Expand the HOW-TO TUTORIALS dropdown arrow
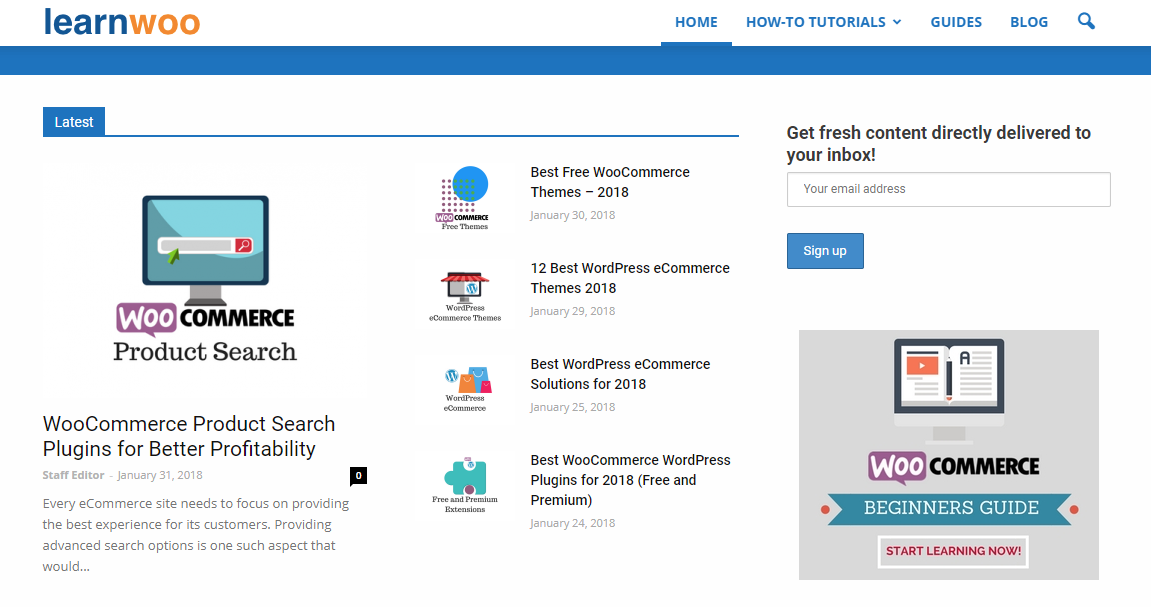 [897, 22]
